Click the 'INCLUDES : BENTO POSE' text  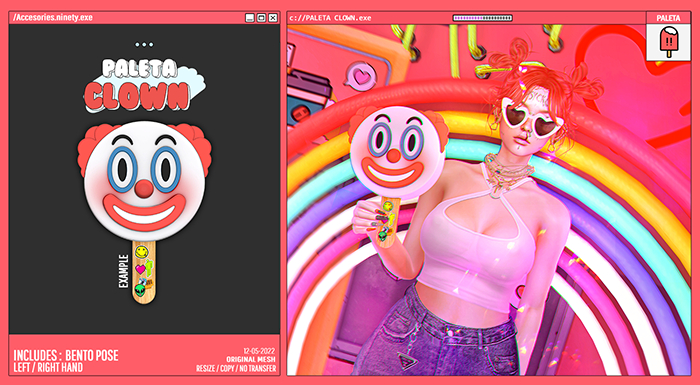66,356
